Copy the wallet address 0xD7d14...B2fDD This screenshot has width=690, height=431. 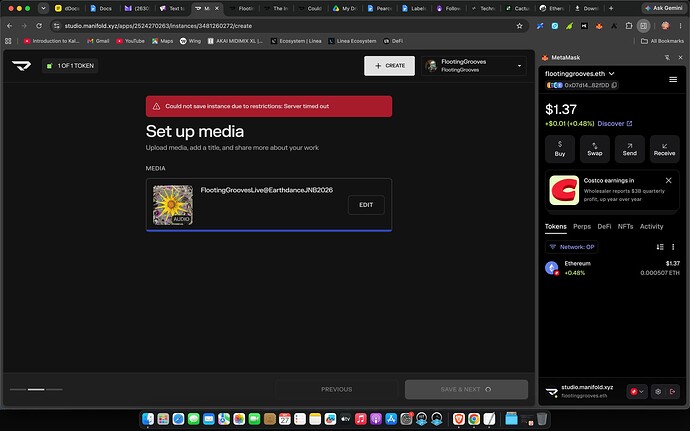[614, 85]
